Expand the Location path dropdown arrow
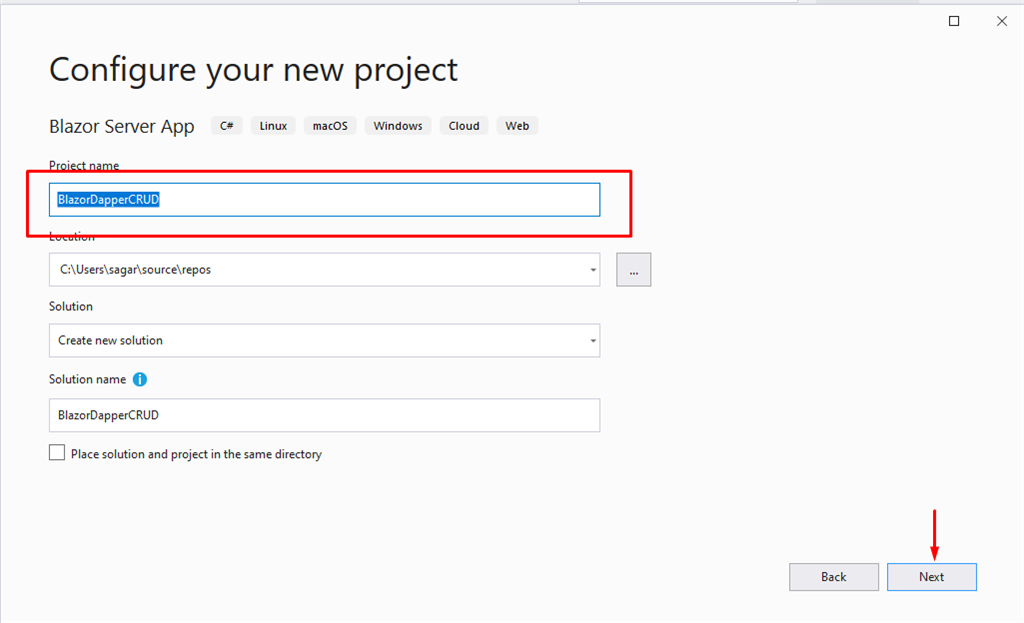The width and height of the screenshot is (1024, 623). (x=593, y=270)
